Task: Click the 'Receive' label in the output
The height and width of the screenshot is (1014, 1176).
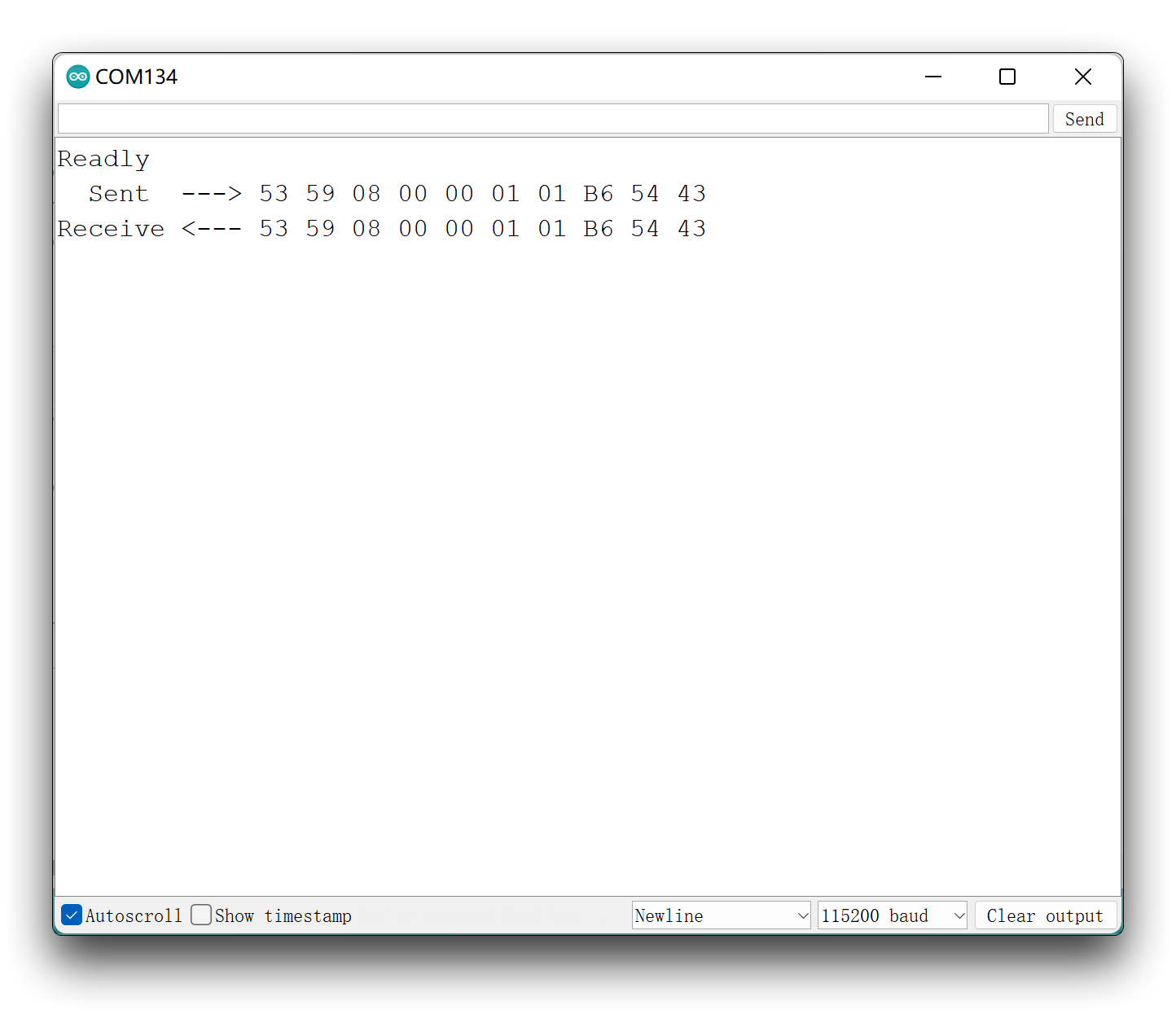Action: [x=111, y=229]
